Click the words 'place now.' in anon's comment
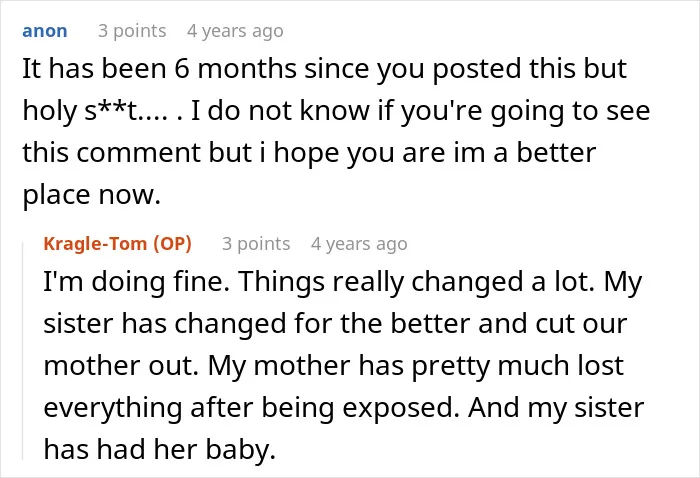 (x=92, y=195)
